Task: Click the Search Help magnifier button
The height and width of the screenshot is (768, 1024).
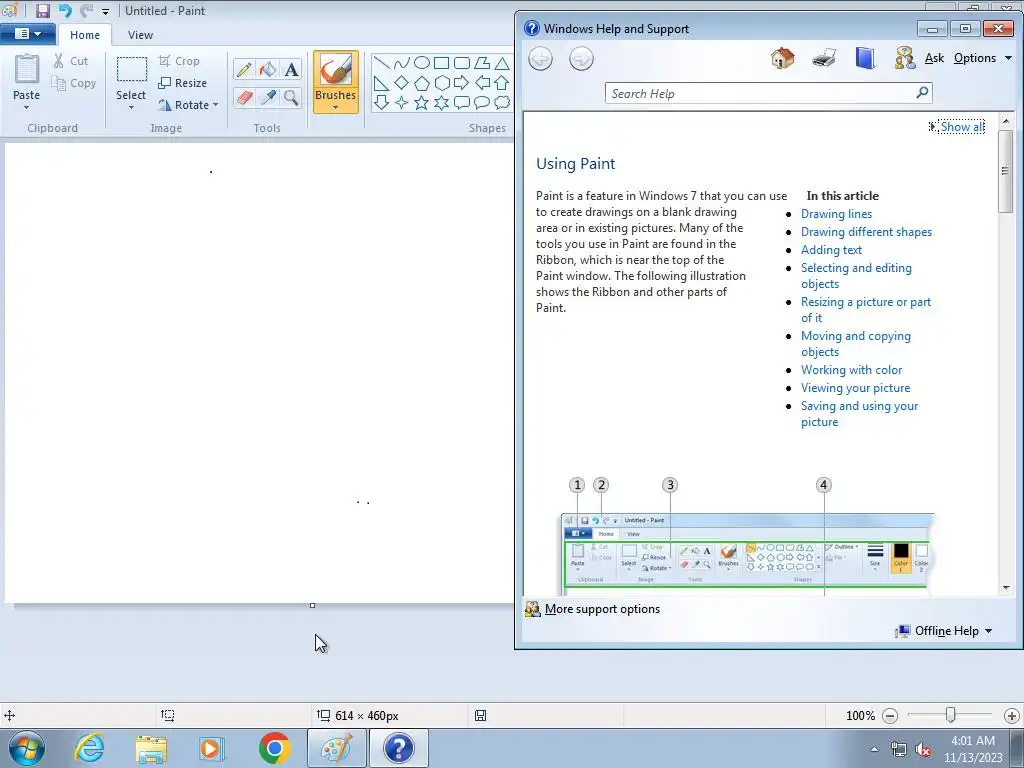Action: pyautogui.click(x=922, y=93)
